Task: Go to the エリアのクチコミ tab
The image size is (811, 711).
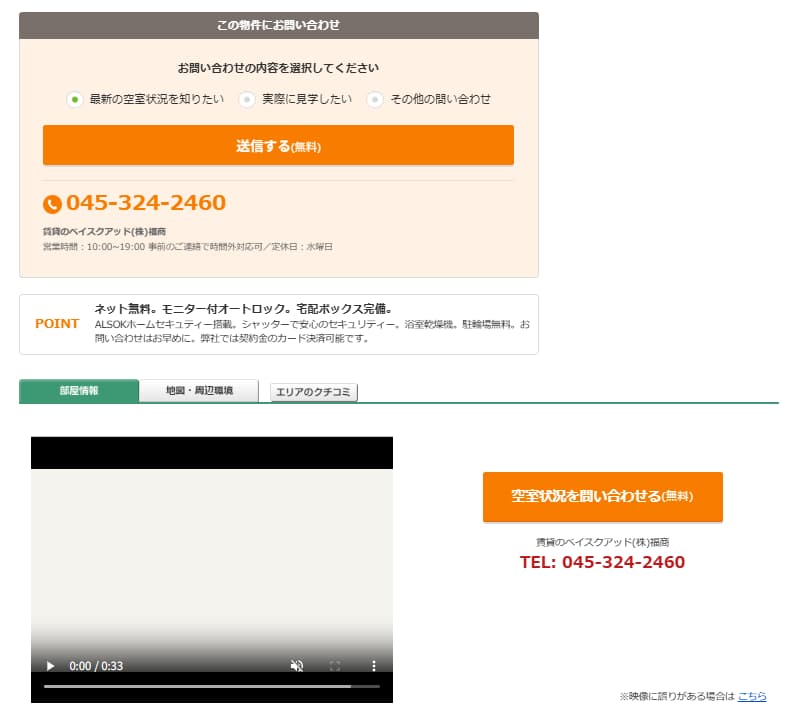Action: pos(314,392)
